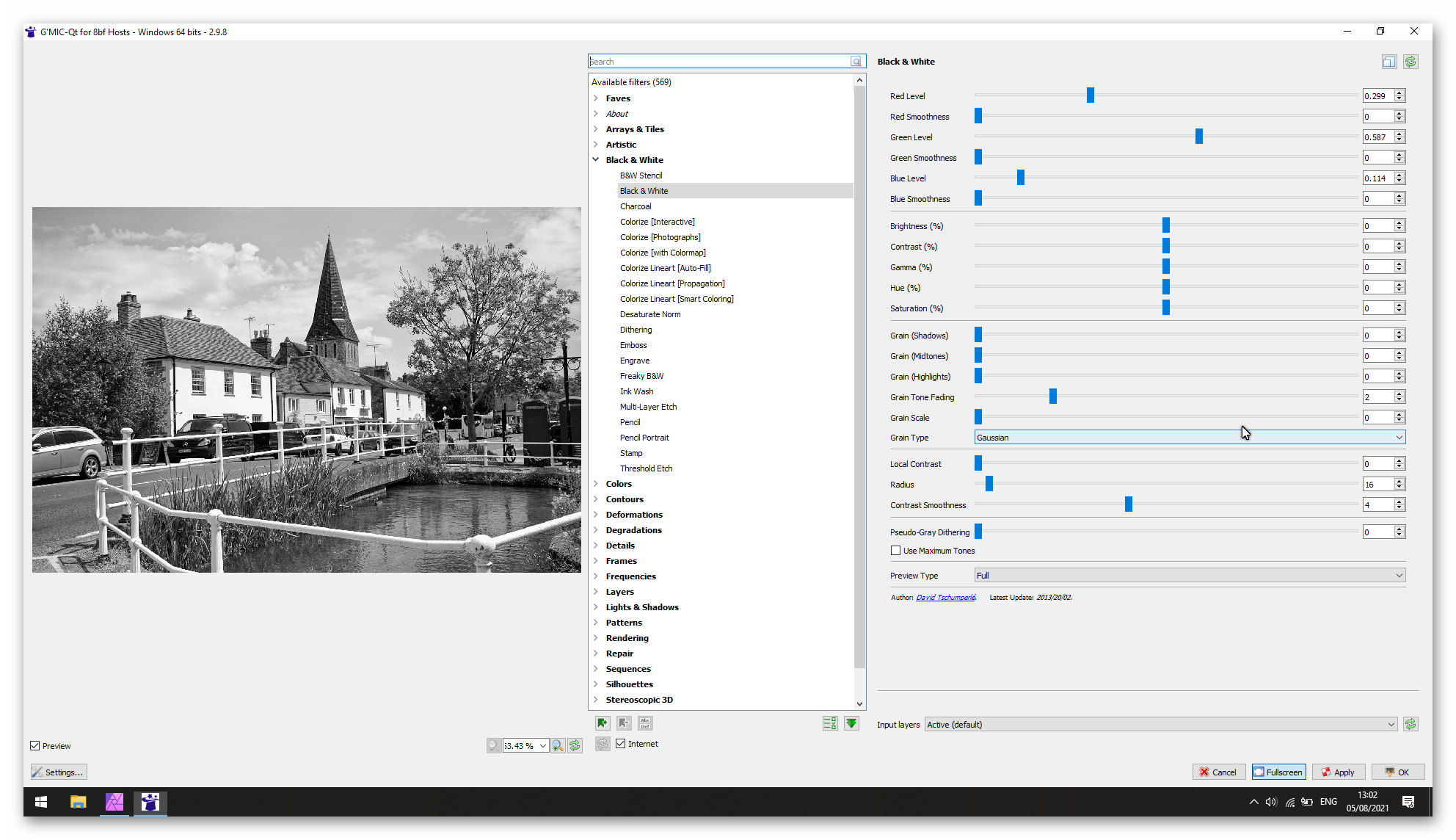Open Affinity Photo from the taskbar

tap(114, 802)
